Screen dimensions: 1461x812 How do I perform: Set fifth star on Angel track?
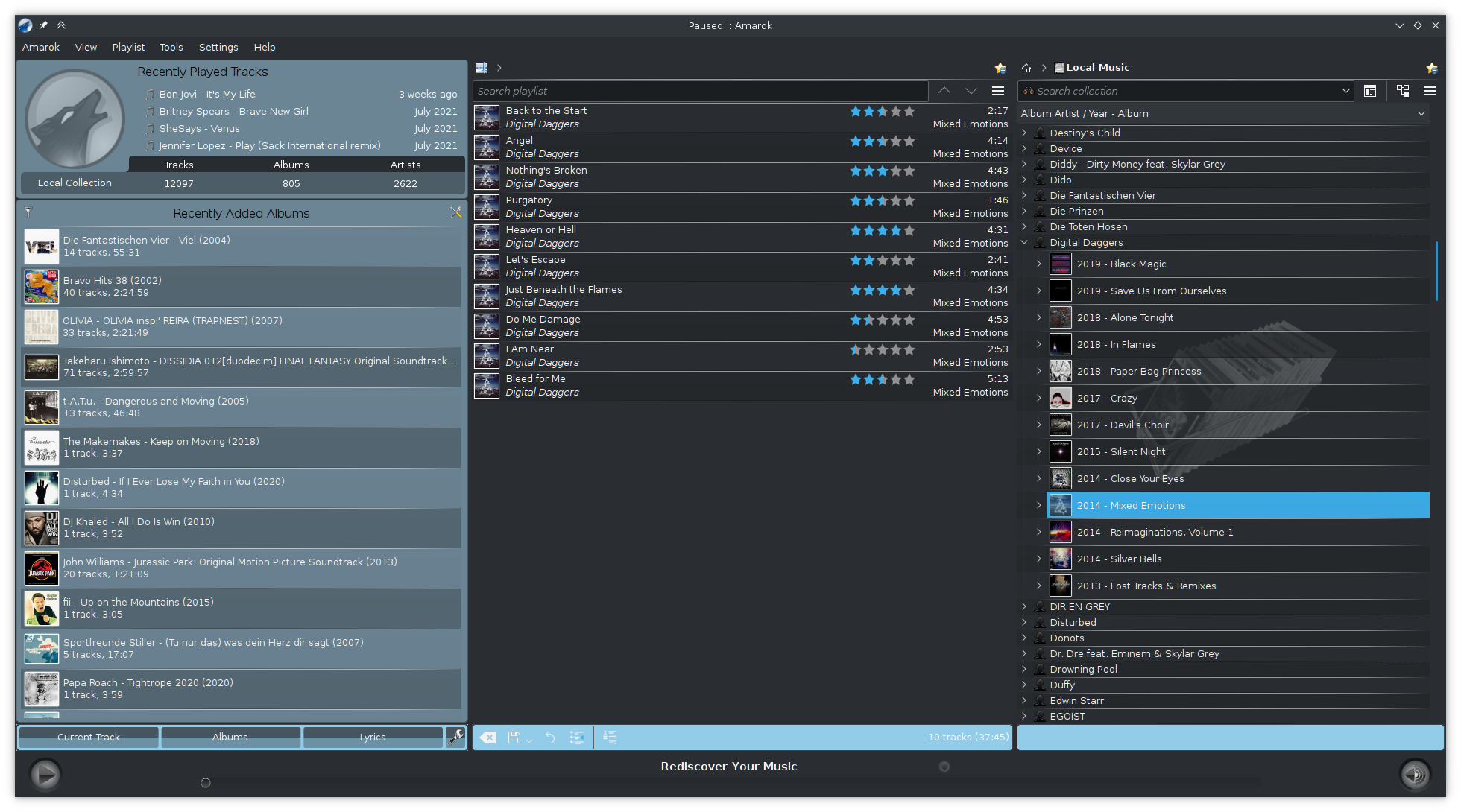pos(909,141)
